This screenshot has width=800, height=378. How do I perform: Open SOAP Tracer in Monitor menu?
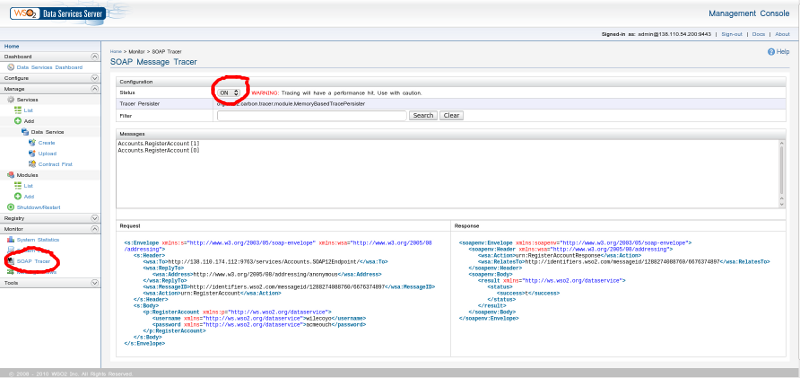tap(34, 261)
